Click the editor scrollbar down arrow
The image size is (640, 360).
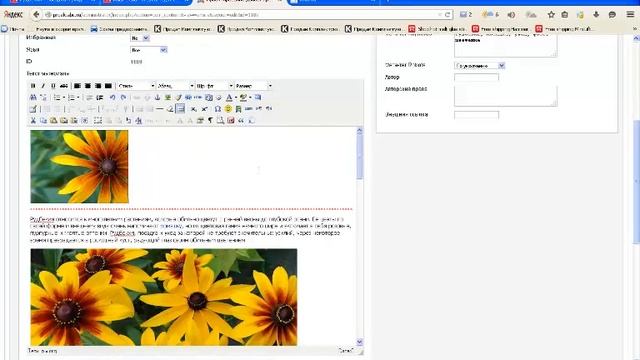(359, 342)
